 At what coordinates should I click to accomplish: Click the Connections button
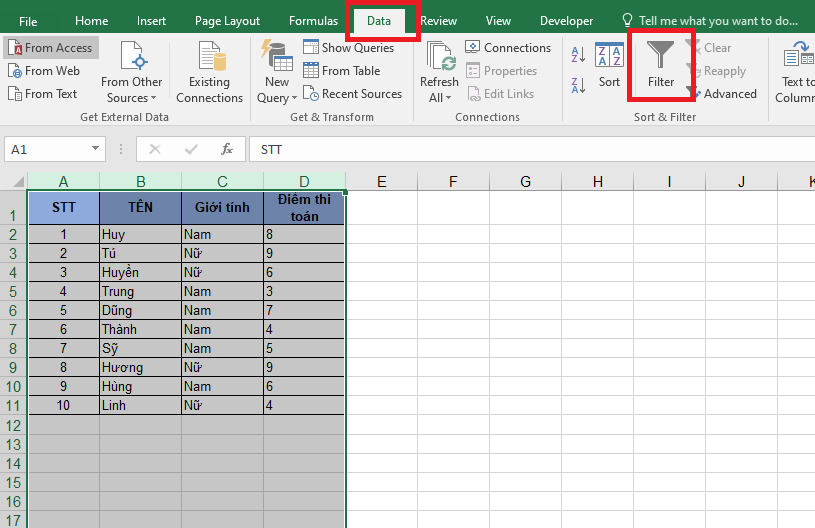click(x=508, y=48)
